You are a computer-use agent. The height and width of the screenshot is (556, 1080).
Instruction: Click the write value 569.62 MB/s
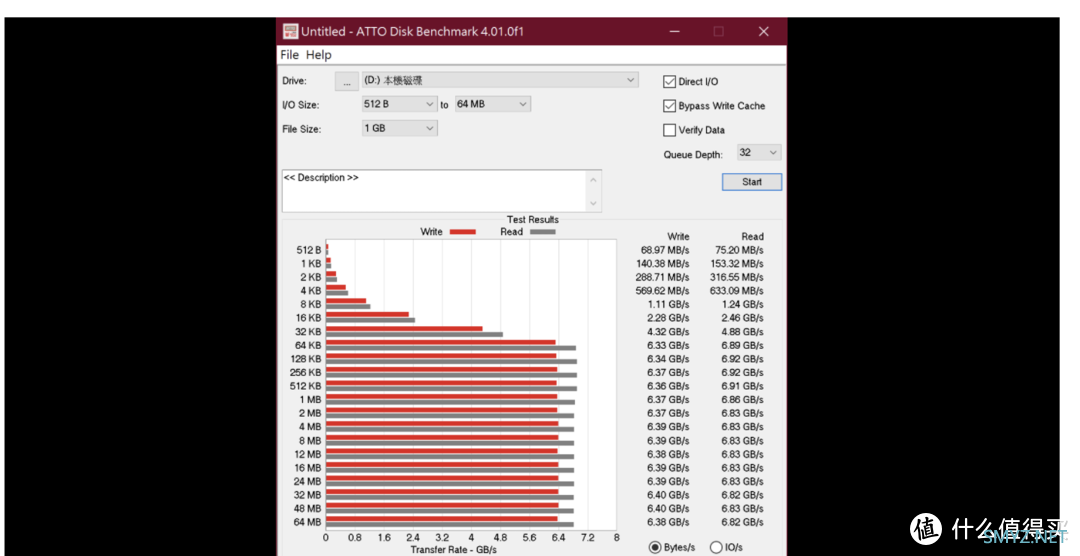click(662, 291)
